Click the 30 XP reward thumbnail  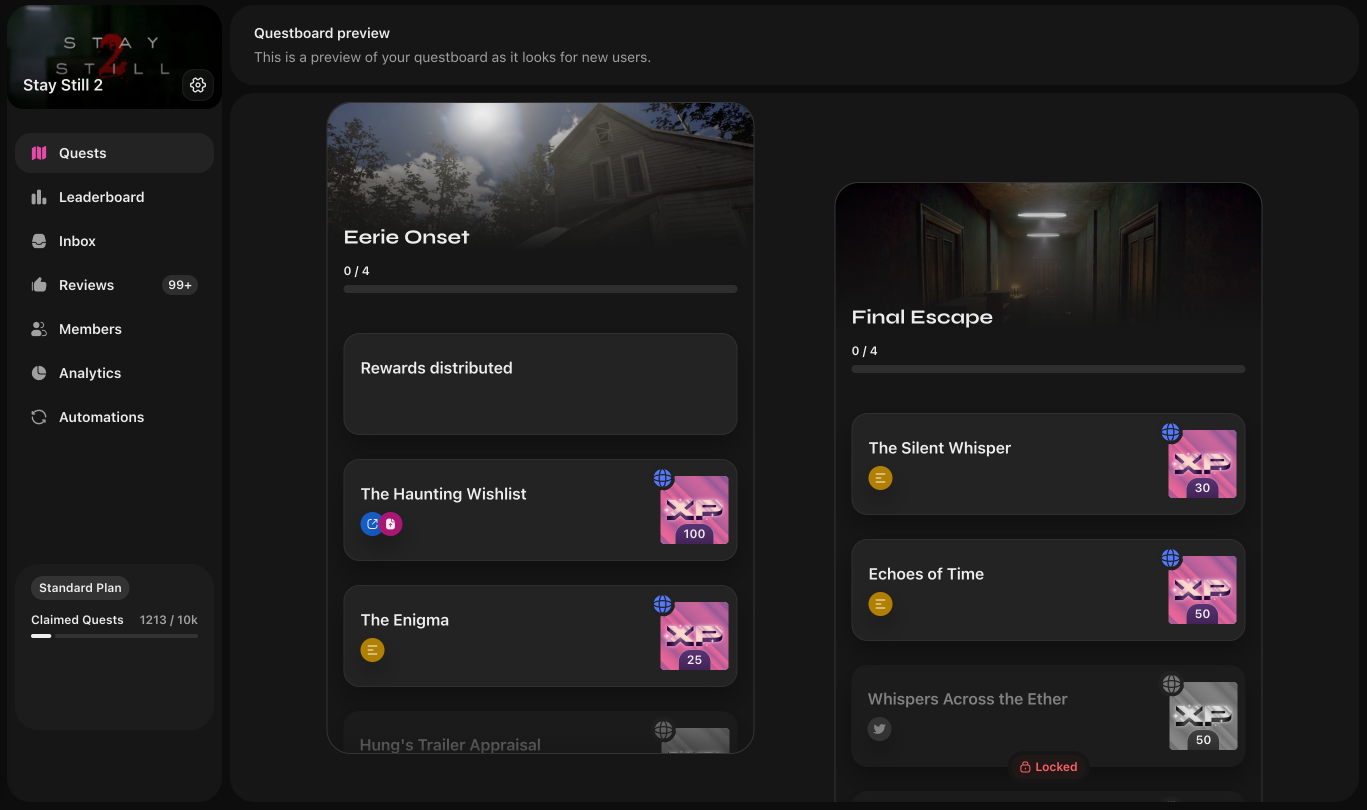pos(1202,464)
